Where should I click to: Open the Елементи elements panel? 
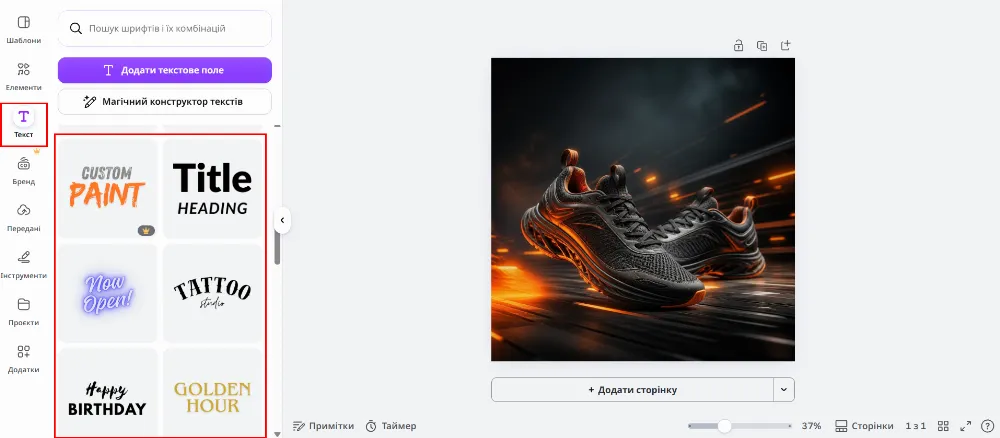click(24, 77)
